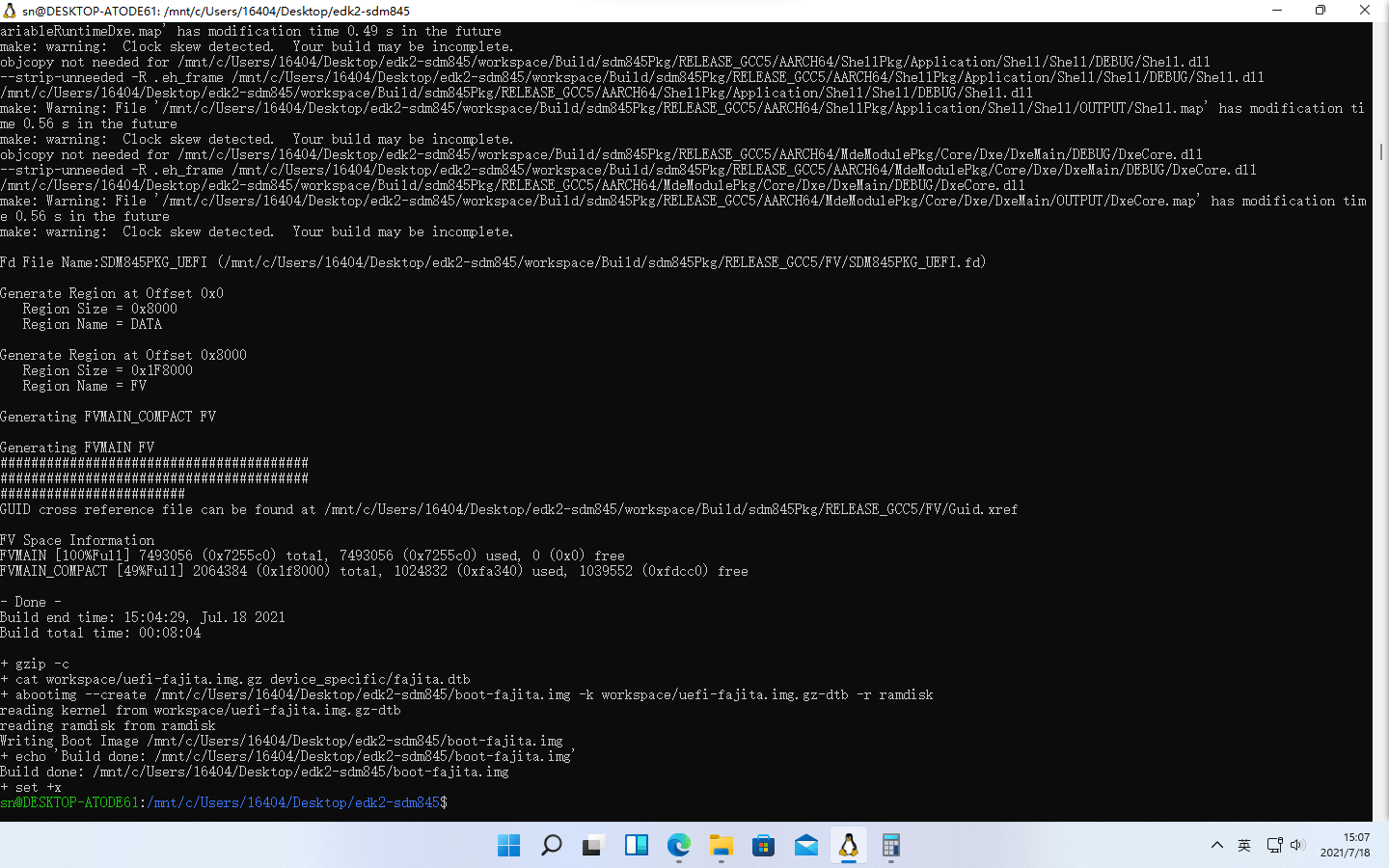Open the Start menu
The width and height of the screenshot is (1389, 868).
point(508,845)
